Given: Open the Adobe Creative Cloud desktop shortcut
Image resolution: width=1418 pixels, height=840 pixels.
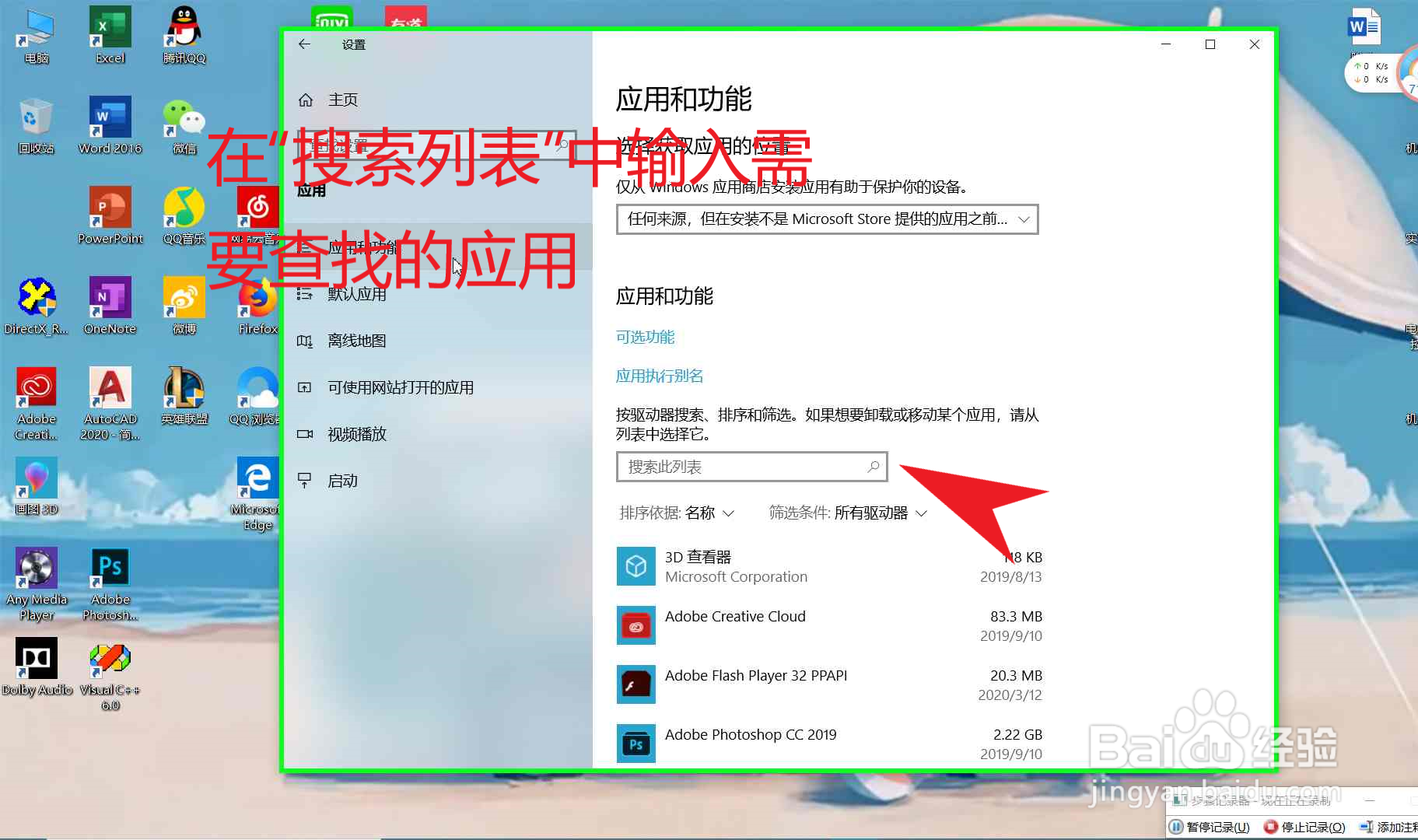Looking at the screenshot, I should [37, 403].
